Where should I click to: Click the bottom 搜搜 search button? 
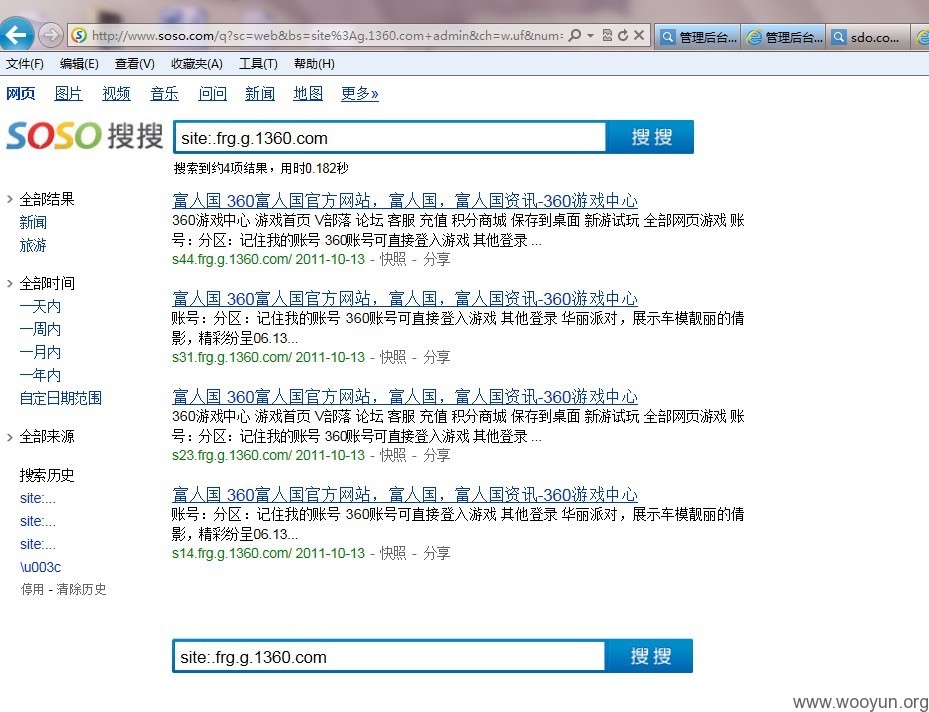click(650, 656)
